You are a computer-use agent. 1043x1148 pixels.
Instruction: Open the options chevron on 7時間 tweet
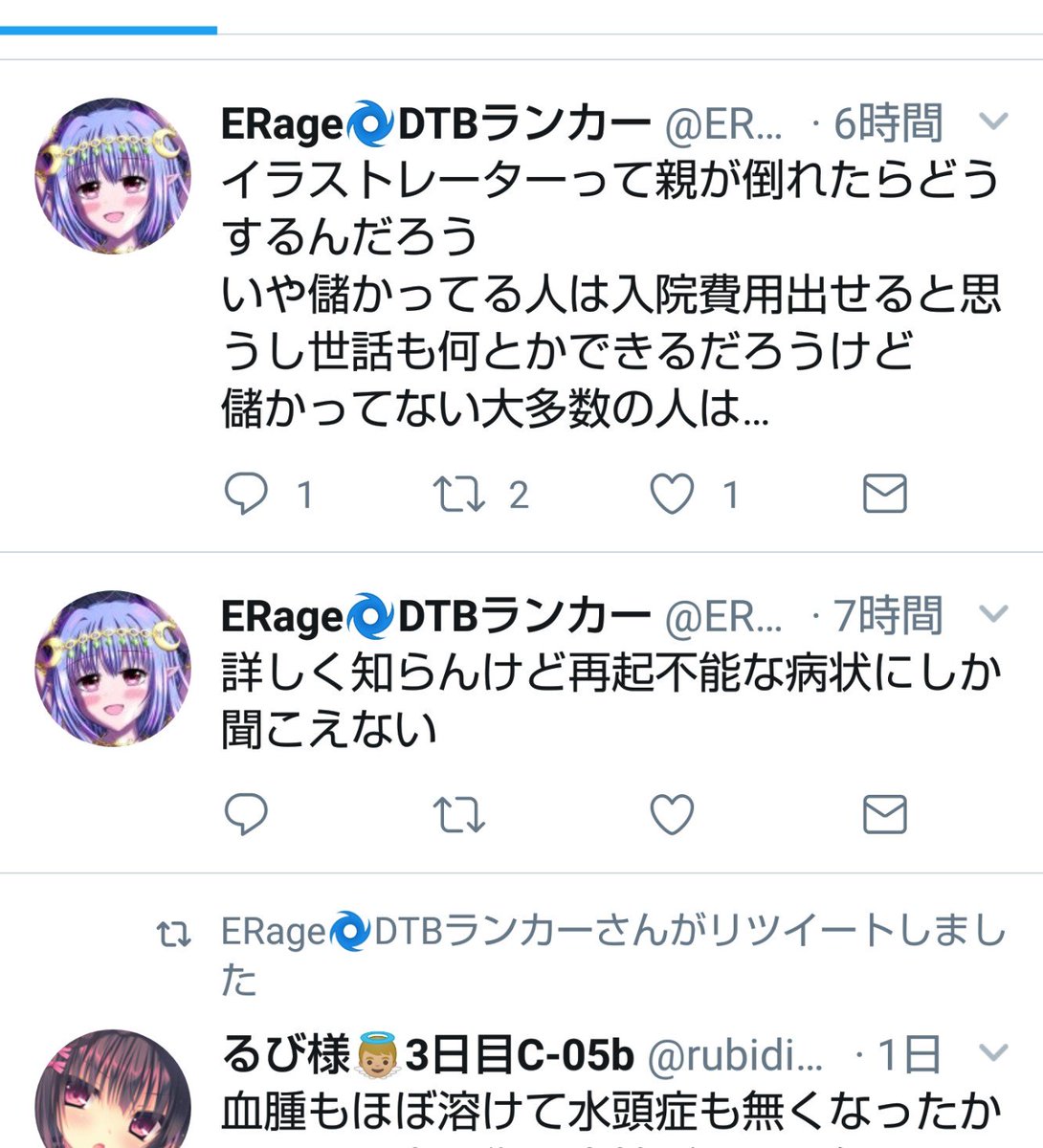pyautogui.click(x=995, y=614)
